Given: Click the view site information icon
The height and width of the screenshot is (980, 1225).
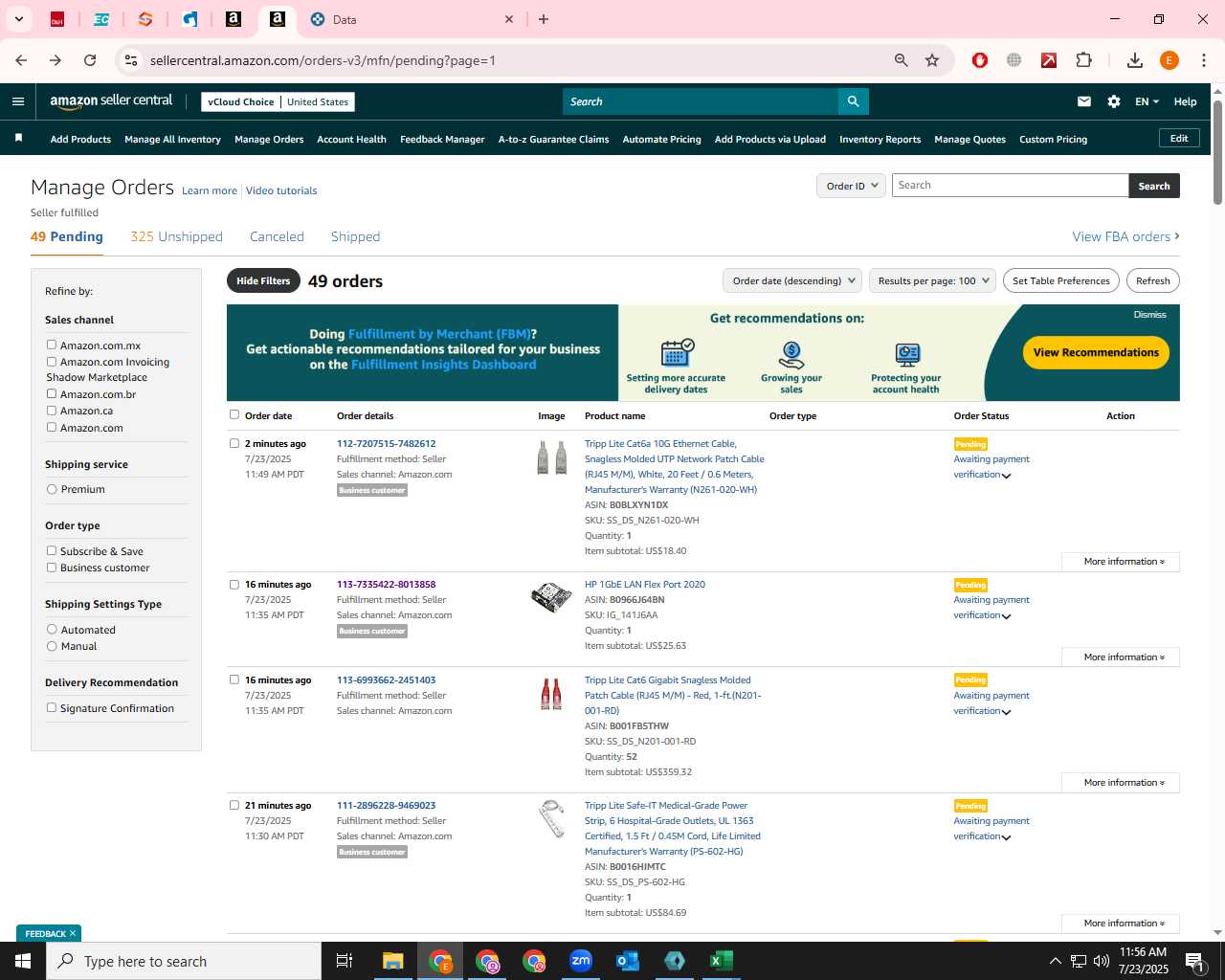Looking at the screenshot, I should coord(131,60).
